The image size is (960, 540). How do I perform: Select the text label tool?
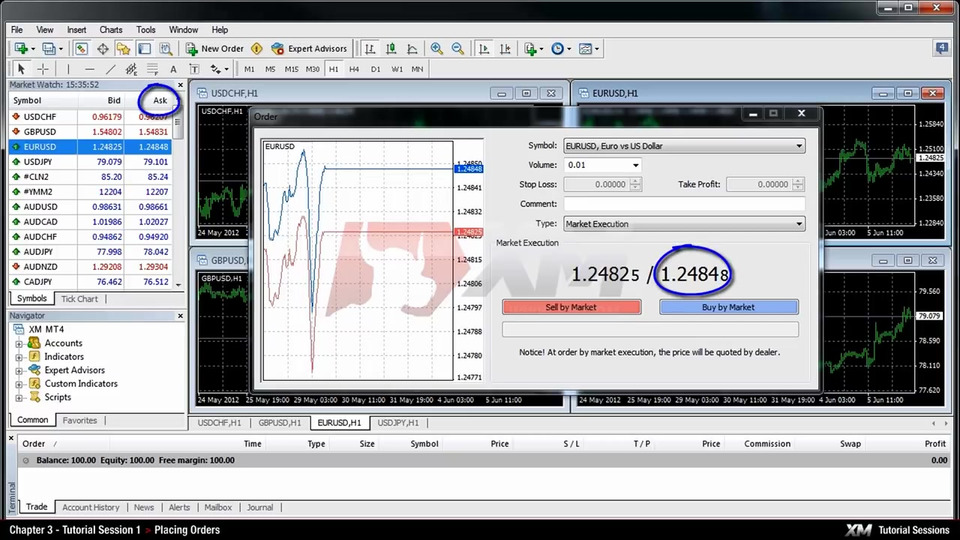(x=194, y=69)
